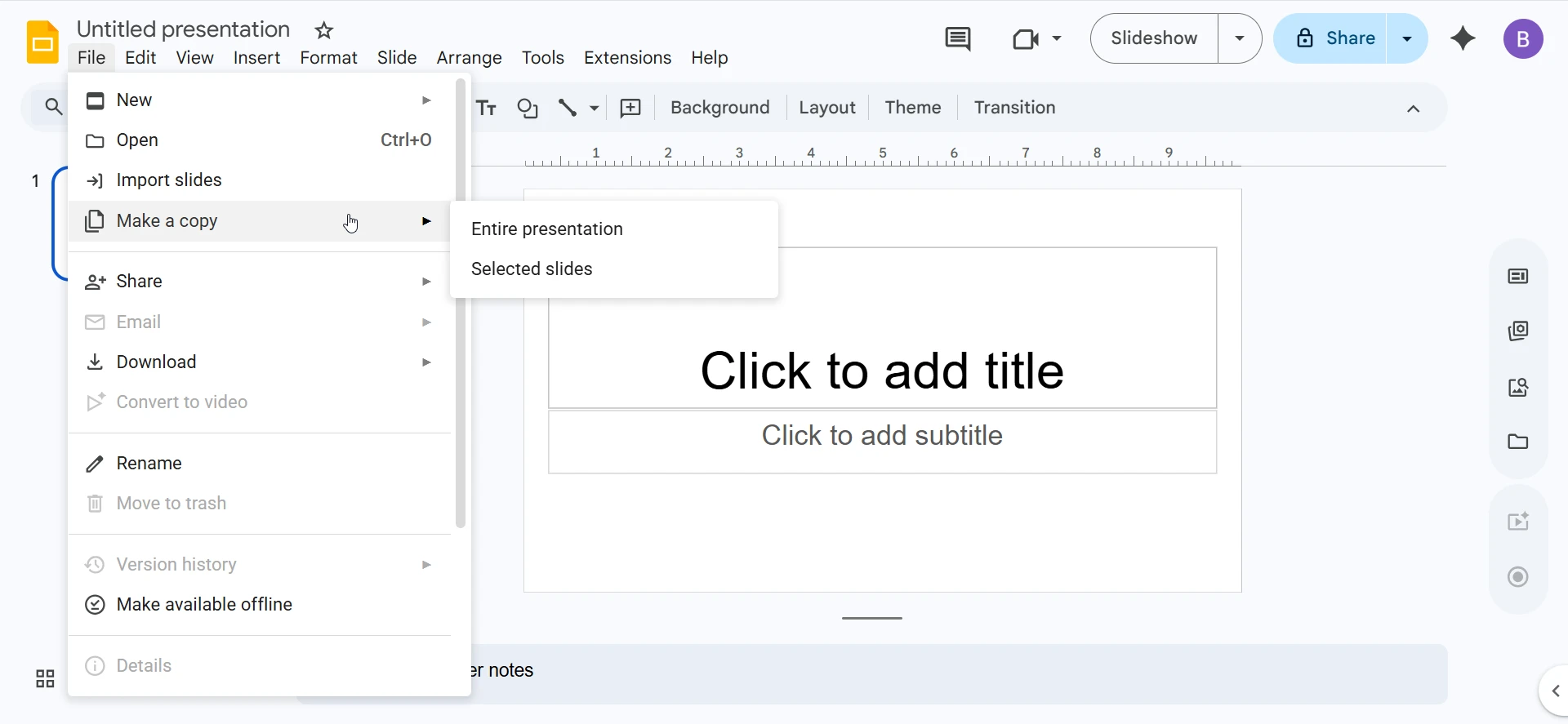Viewport: 1568px width, 724px height.
Task: Click the search menus magnifier icon
Action: [x=54, y=107]
